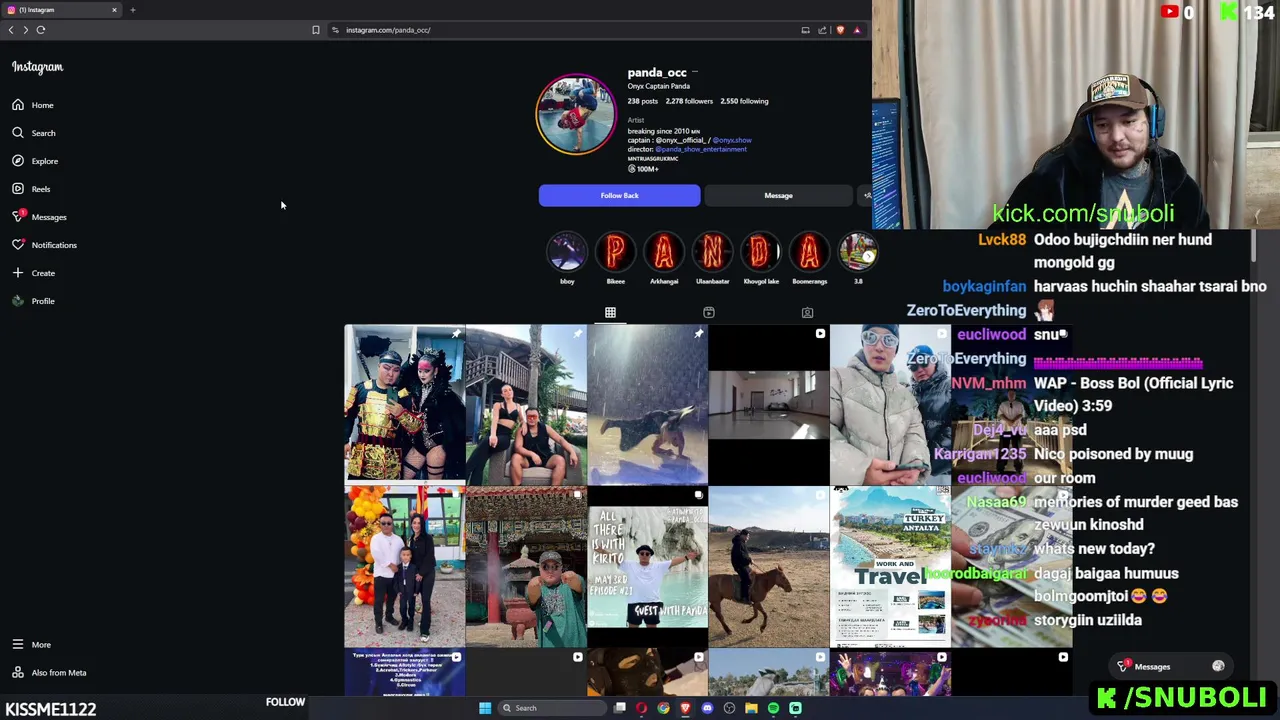The width and height of the screenshot is (1280, 720).
Task: Open OBS Studio from the taskbar
Action: 729,708
